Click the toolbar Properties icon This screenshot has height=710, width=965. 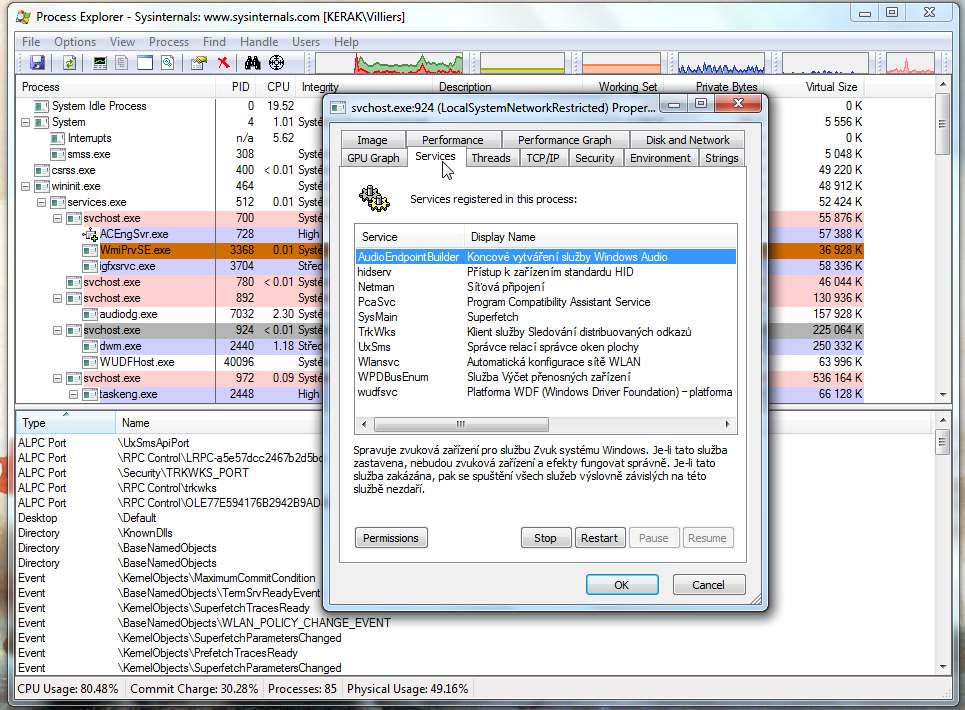pos(198,63)
